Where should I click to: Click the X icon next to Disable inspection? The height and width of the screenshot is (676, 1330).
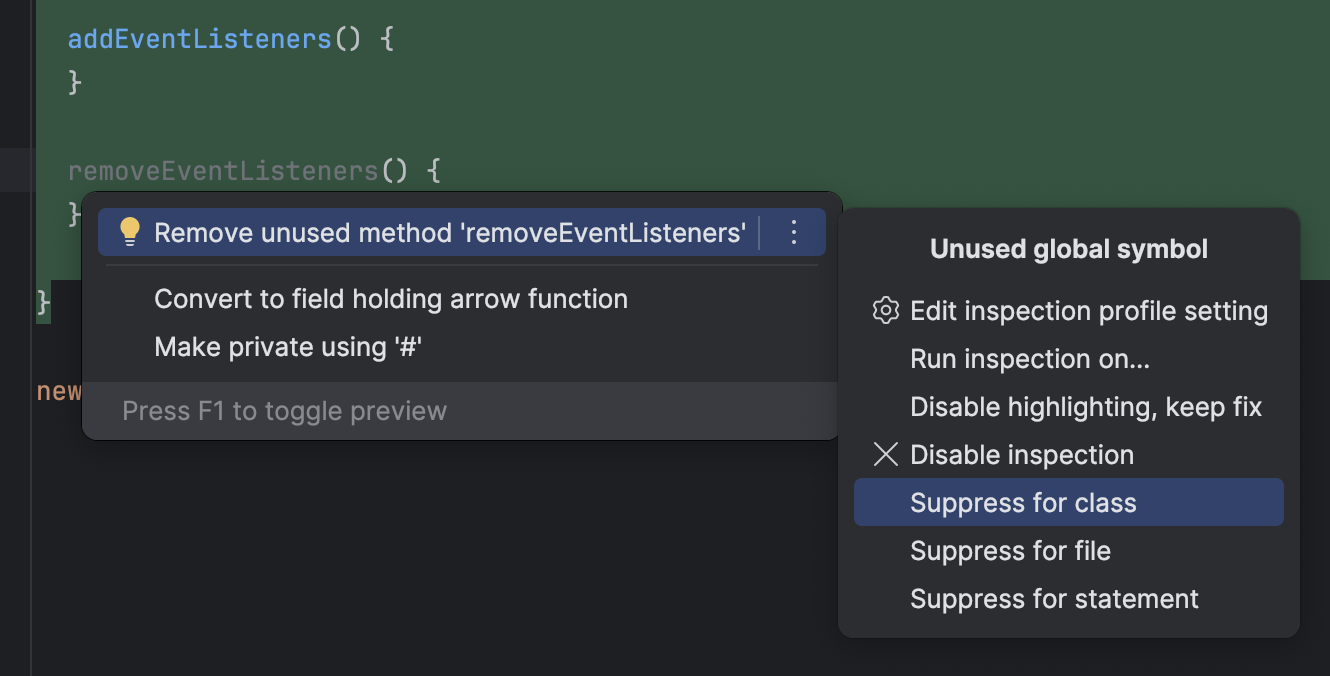(x=885, y=454)
